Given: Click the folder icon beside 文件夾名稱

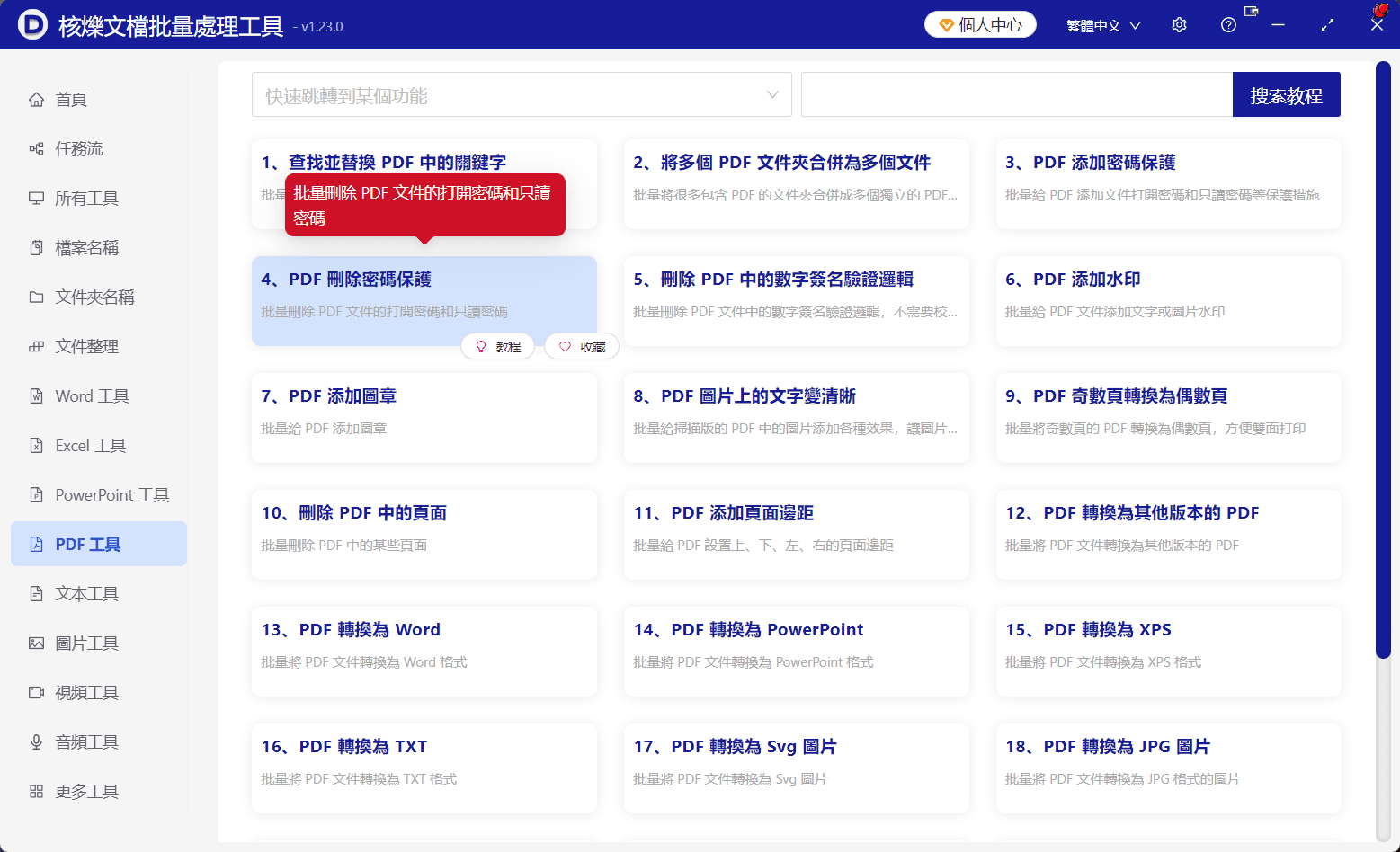Looking at the screenshot, I should coord(36,297).
